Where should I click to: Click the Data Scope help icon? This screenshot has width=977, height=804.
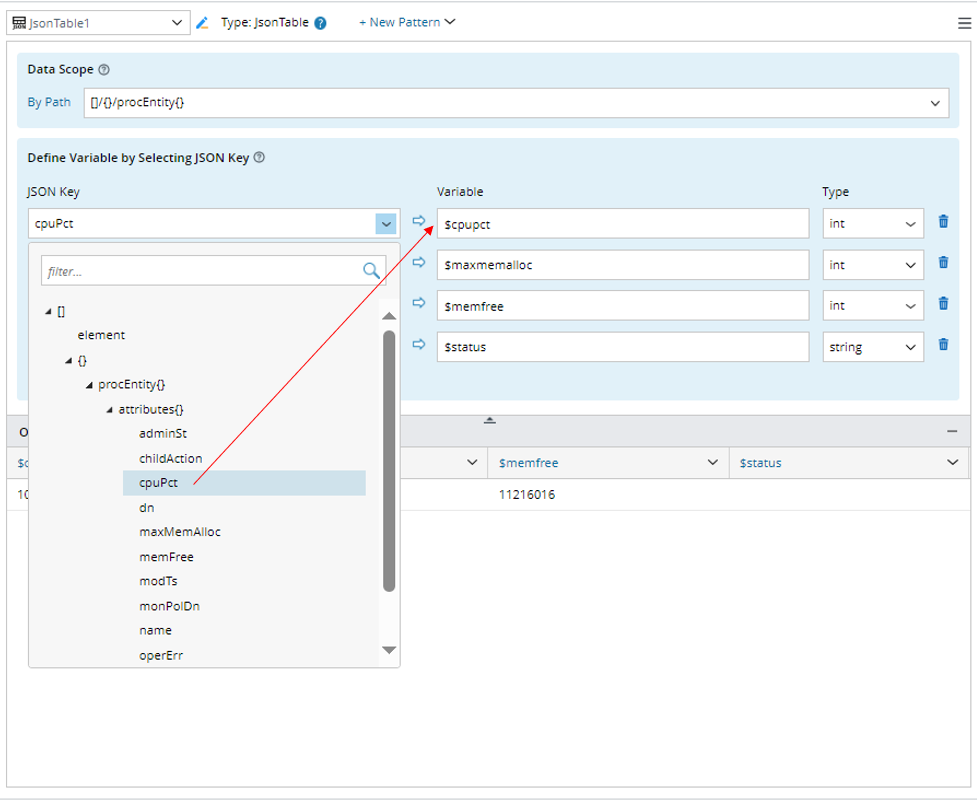click(x=104, y=70)
